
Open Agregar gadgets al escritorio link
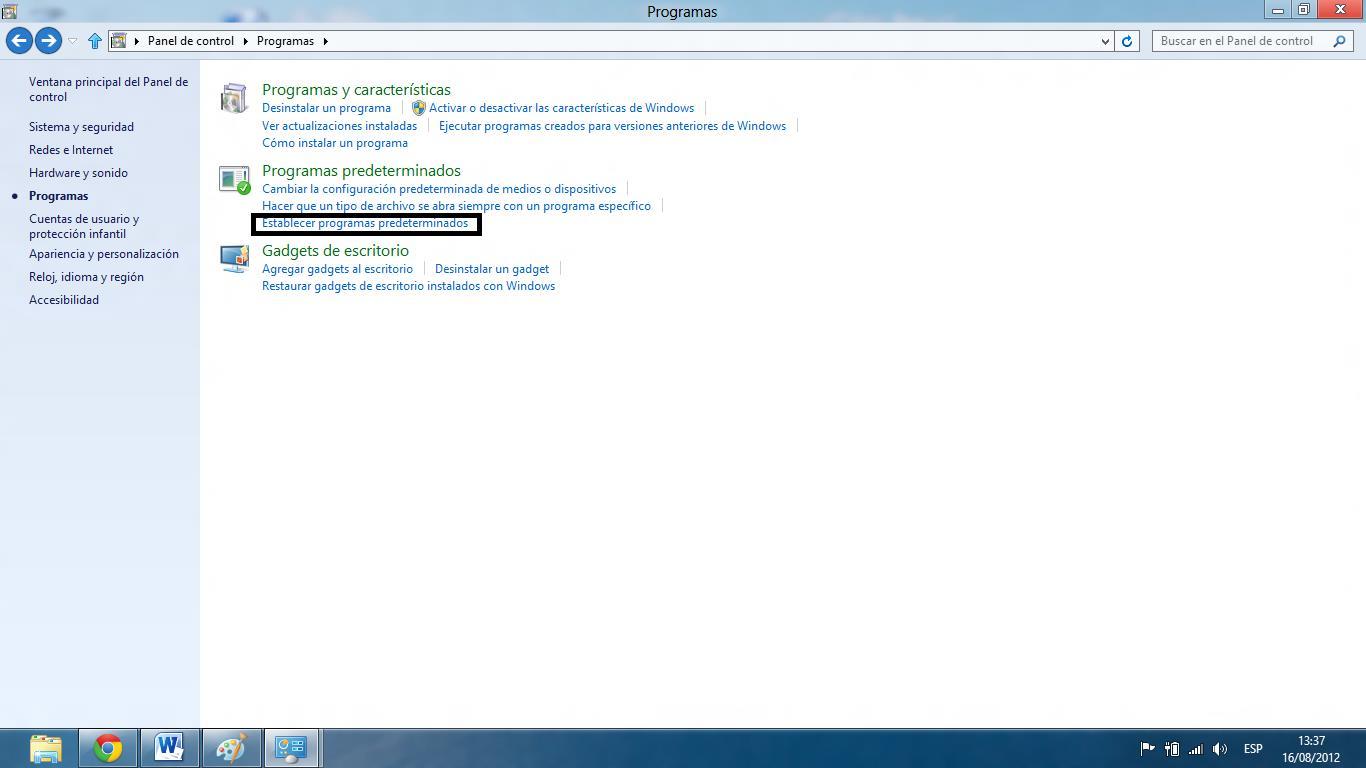coord(337,269)
